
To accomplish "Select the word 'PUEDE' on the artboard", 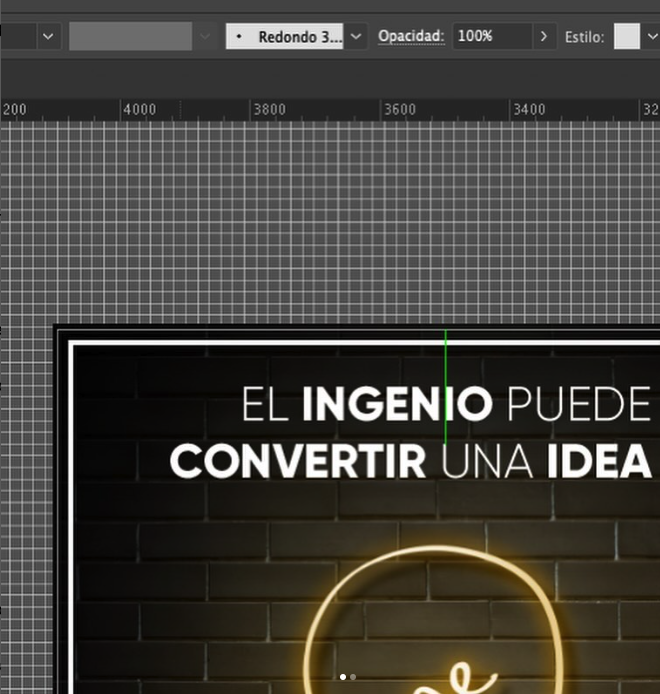I will [x=579, y=405].
